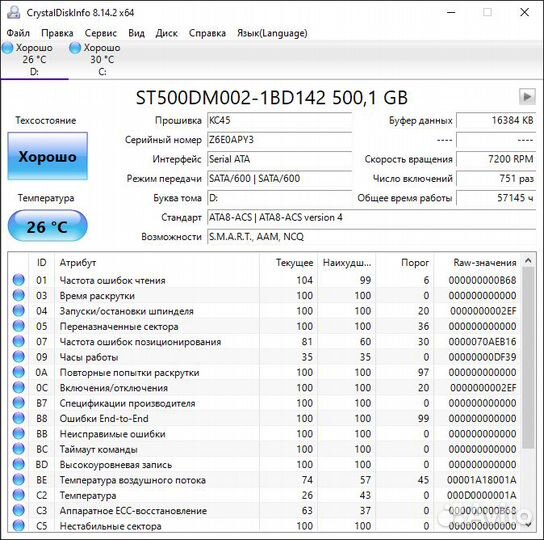This screenshot has width=544, height=540.
Task: Click status icon of attribute 01
Action: [x=19, y=280]
